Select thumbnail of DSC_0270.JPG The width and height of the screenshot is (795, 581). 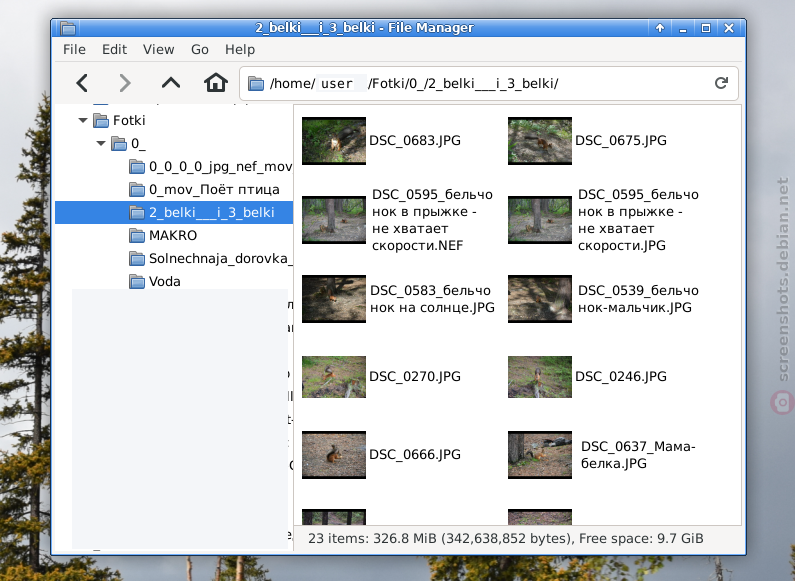click(x=334, y=377)
